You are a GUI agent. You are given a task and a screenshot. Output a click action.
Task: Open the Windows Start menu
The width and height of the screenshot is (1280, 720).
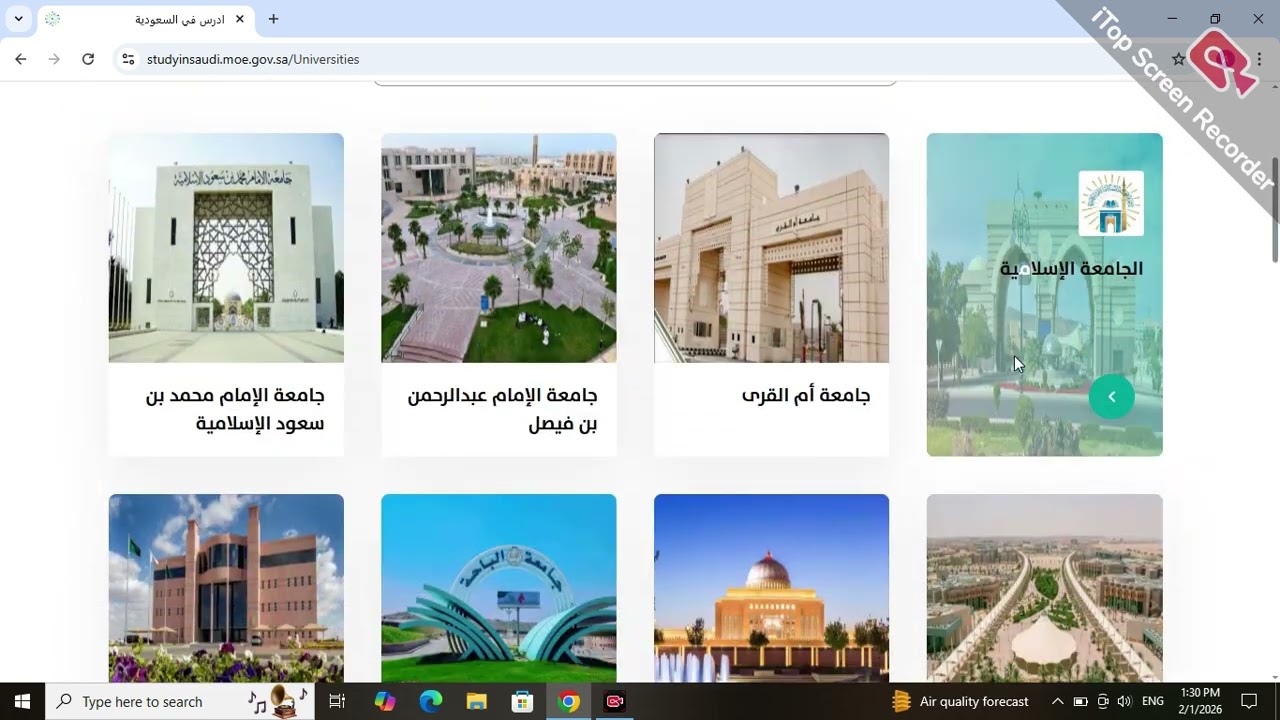click(22, 701)
